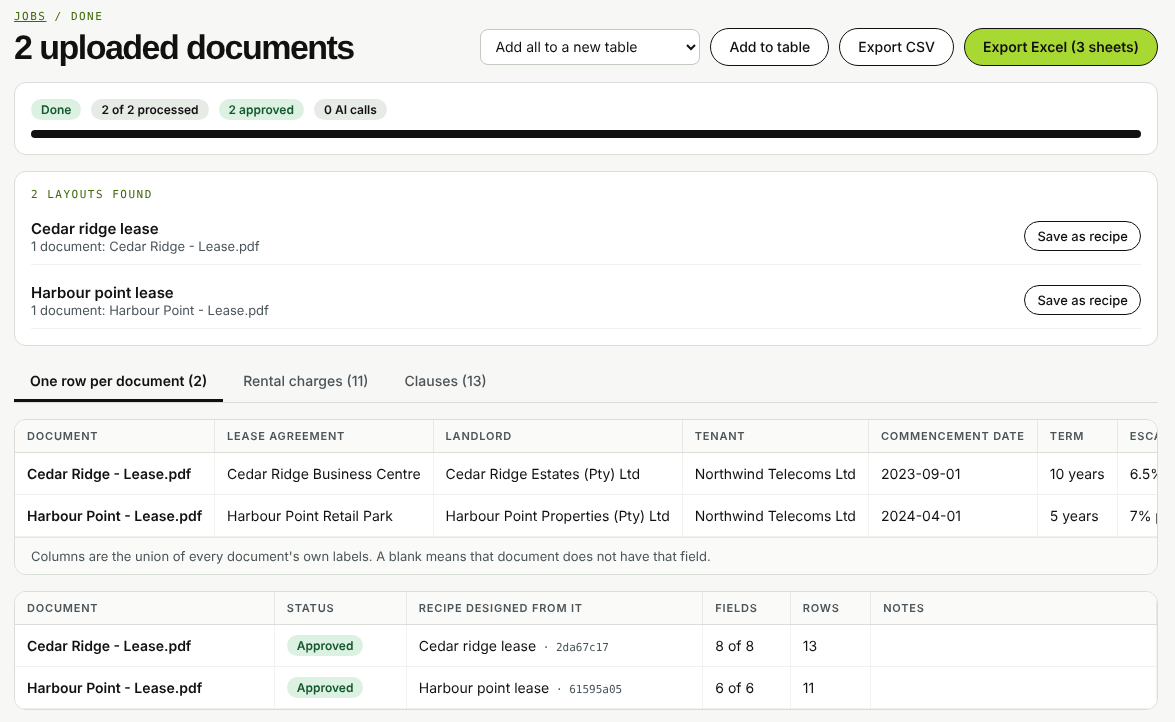
Task: Click the Harbour point lease layout title
Action: pyautogui.click(x=102, y=292)
